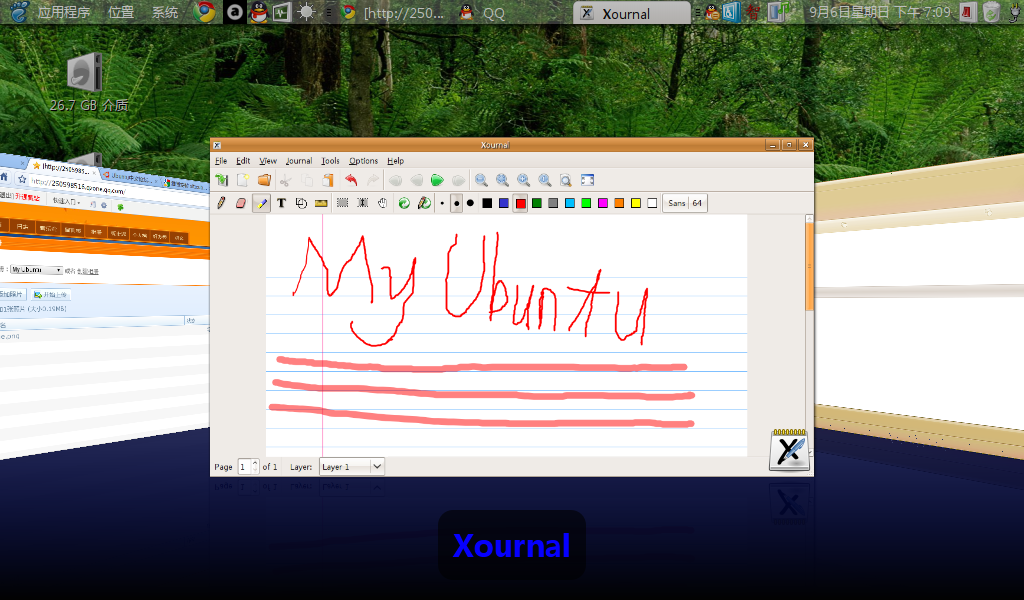Open the Options menu
The image size is (1024, 600).
pyautogui.click(x=363, y=161)
